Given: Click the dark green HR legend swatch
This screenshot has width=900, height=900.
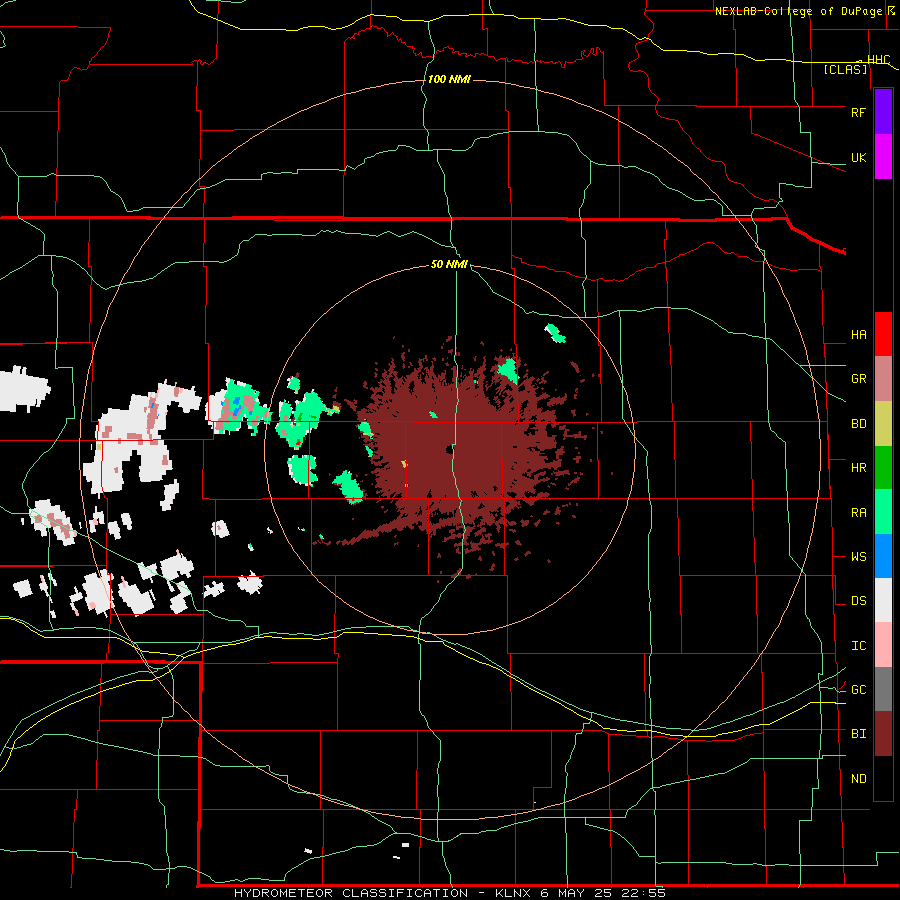Looking at the screenshot, I should coord(883,467).
